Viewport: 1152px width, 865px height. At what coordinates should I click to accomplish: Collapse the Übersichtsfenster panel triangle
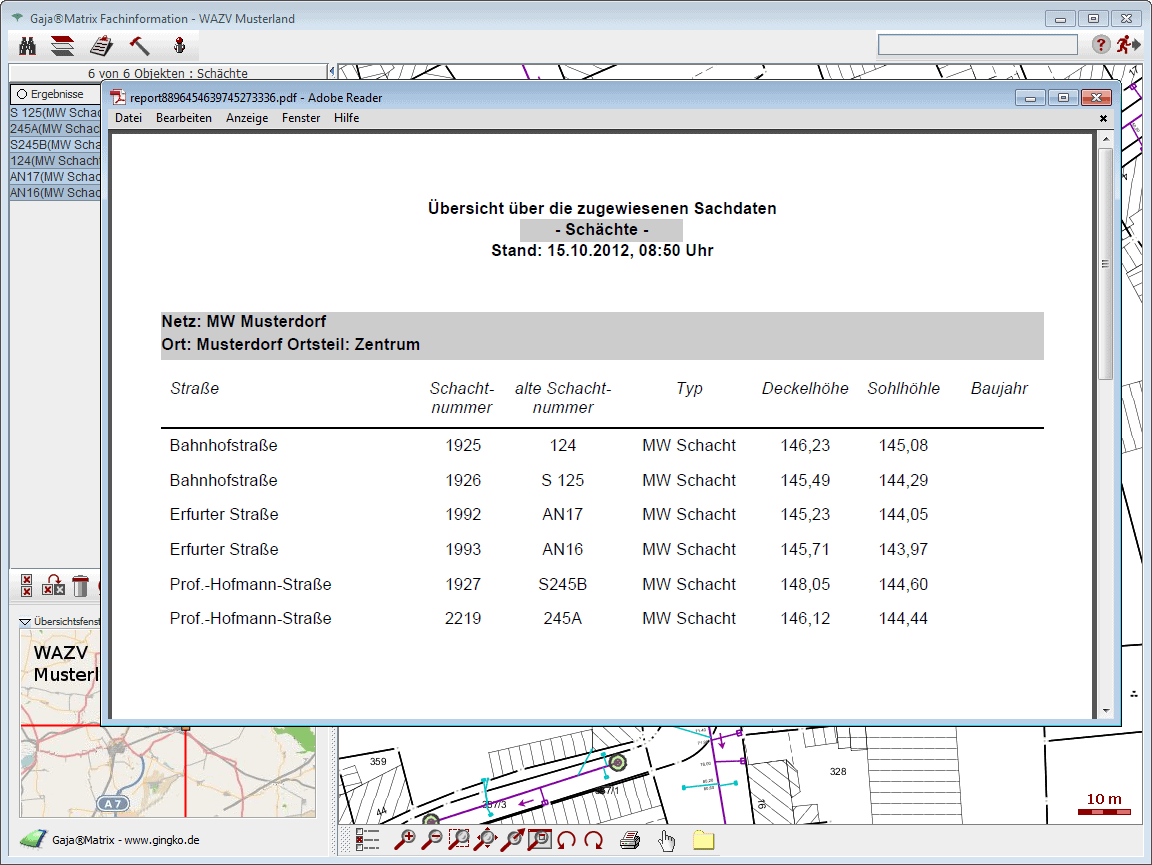click(25, 622)
